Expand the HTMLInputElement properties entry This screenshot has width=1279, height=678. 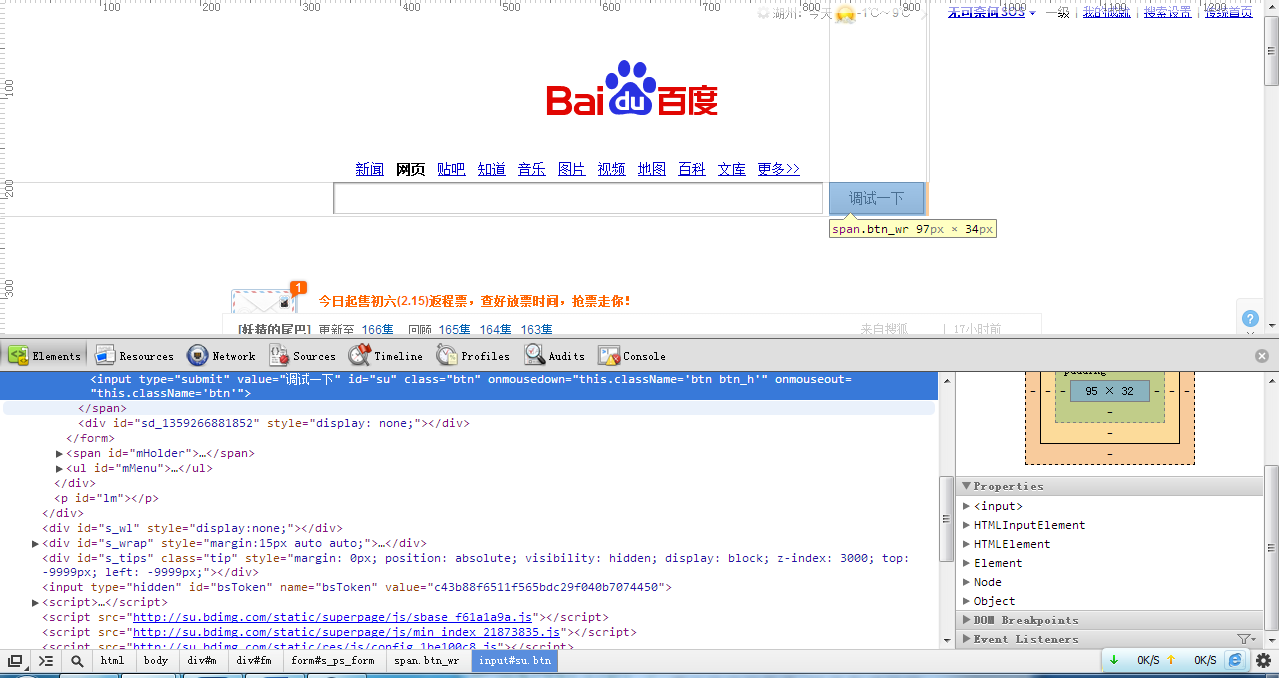point(966,525)
